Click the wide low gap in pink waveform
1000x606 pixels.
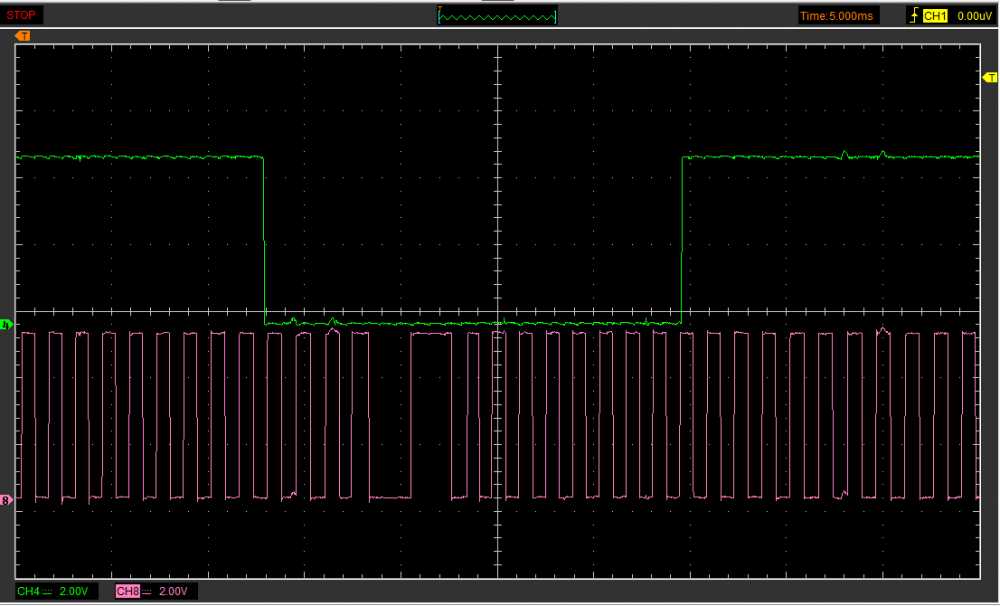coord(390,496)
